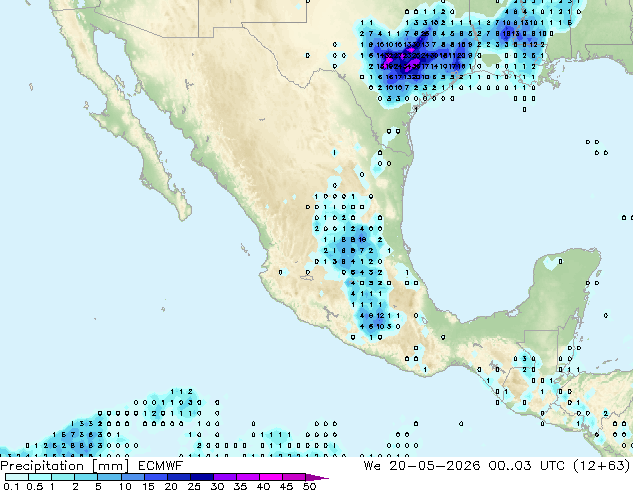
Task: Click the date "20-05-2026"
Action: pos(435,466)
